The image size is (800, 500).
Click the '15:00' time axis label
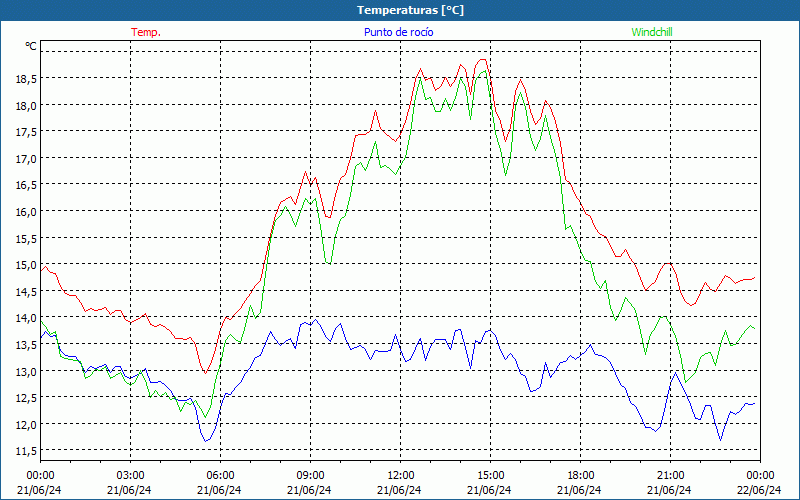coord(490,475)
